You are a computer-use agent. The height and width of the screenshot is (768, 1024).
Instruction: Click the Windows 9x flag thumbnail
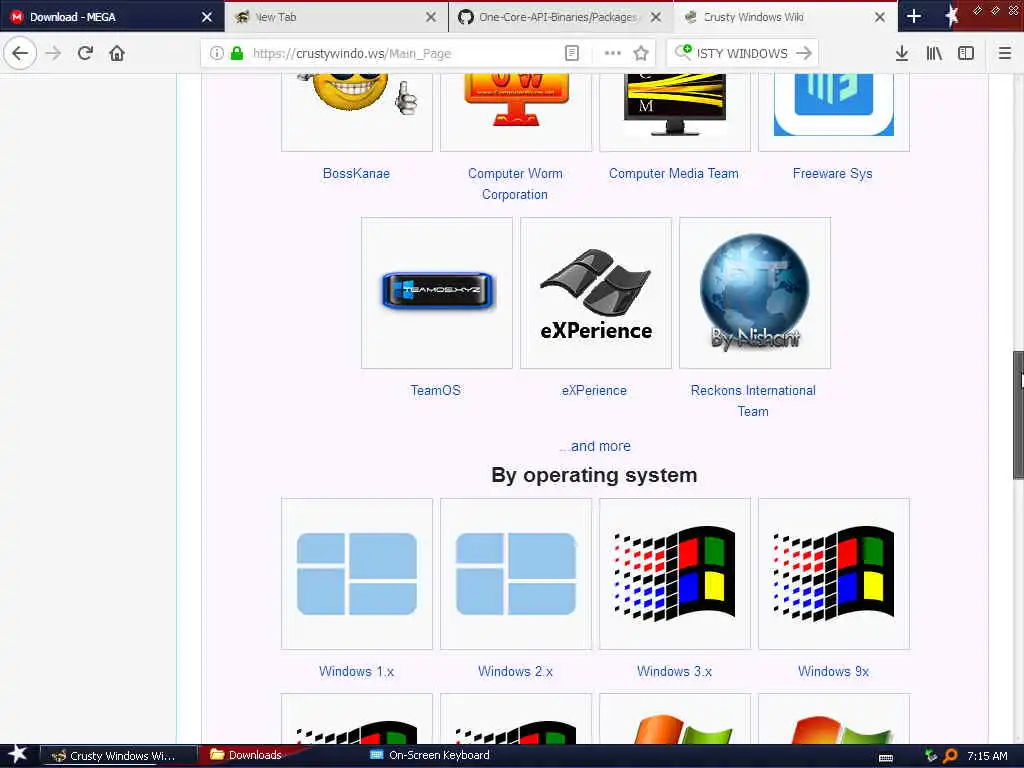pos(834,574)
